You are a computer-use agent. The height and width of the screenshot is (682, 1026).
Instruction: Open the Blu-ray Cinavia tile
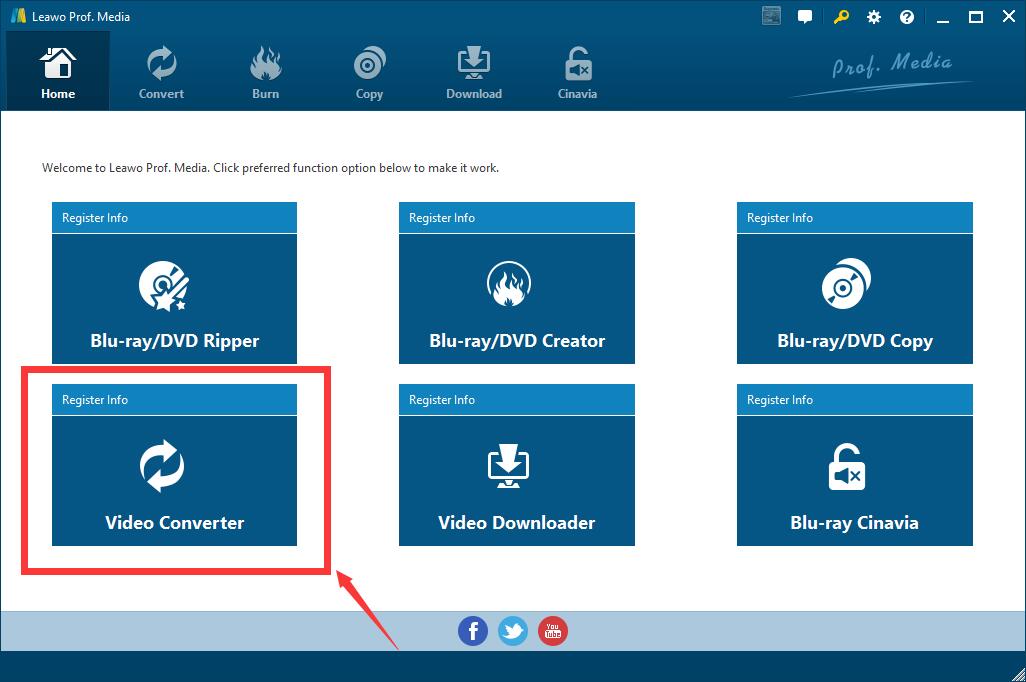854,481
